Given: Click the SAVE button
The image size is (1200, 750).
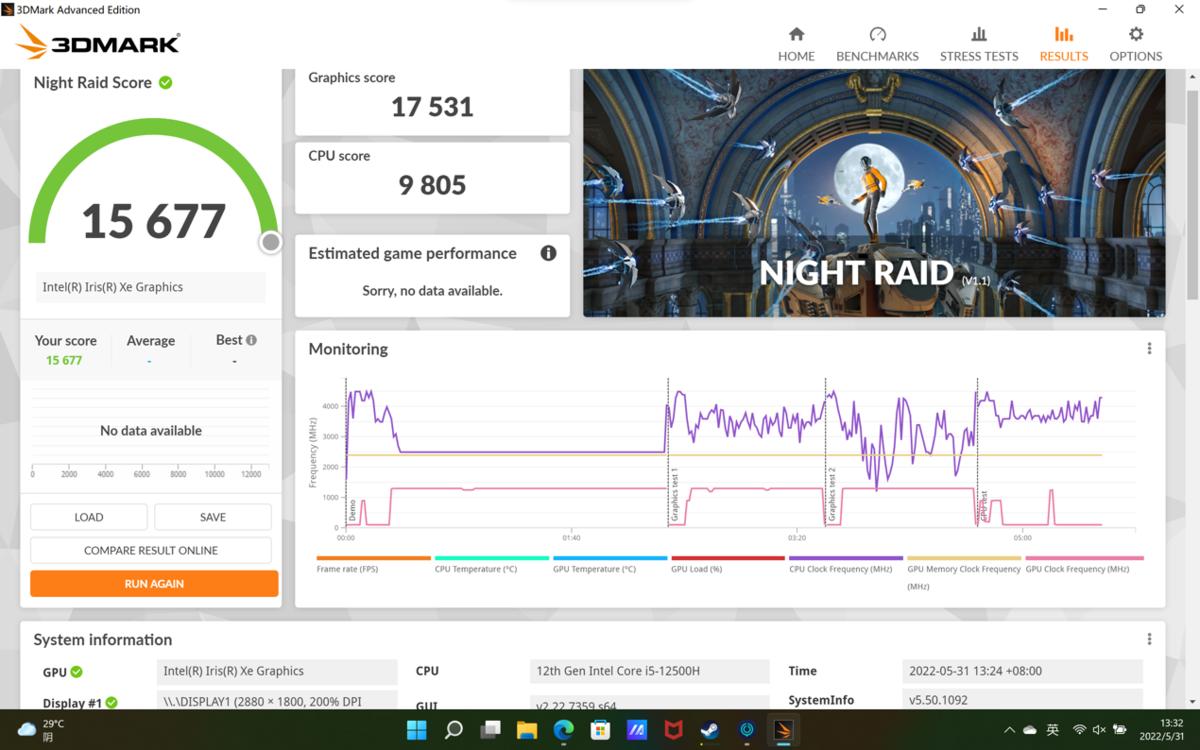Looking at the screenshot, I should click(213, 517).
